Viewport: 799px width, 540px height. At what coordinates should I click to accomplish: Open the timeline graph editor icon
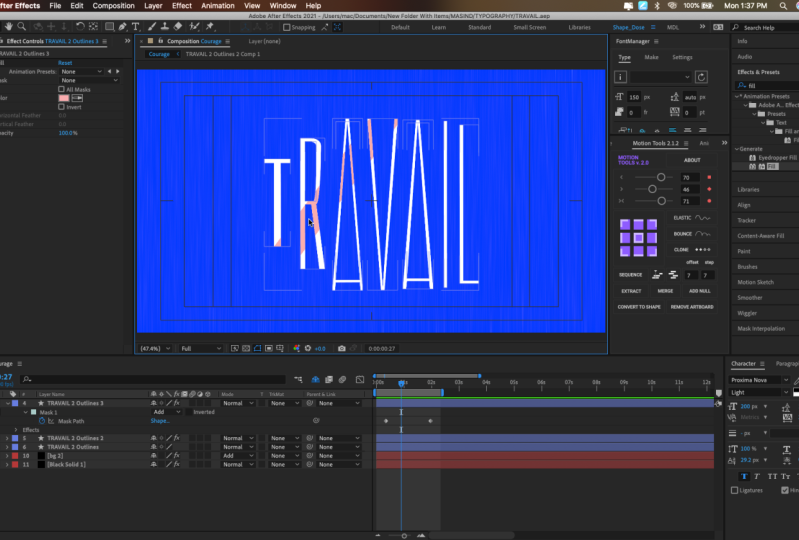(x=360, y=380)
